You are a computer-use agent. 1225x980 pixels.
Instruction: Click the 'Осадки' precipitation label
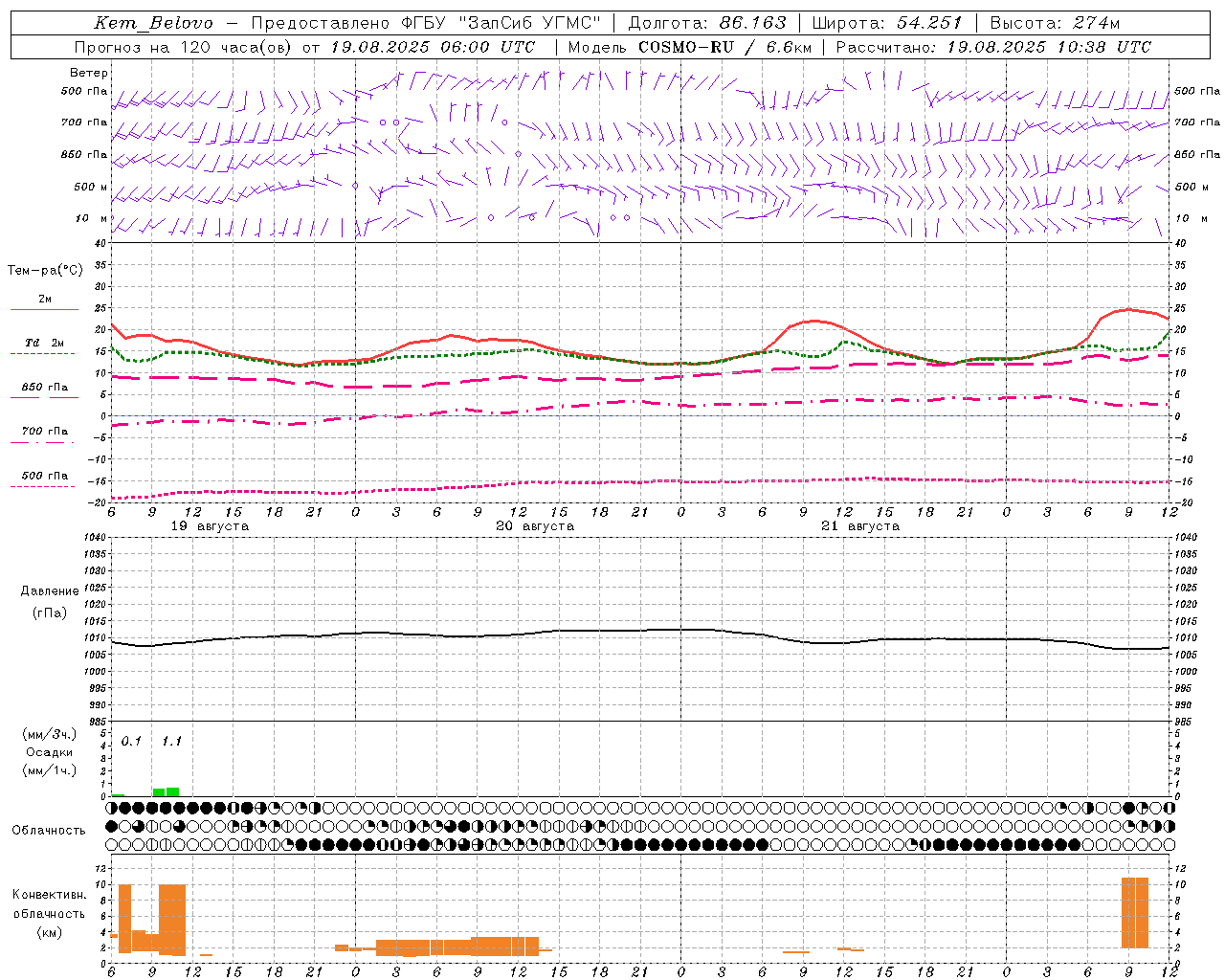tap(49, 752)
